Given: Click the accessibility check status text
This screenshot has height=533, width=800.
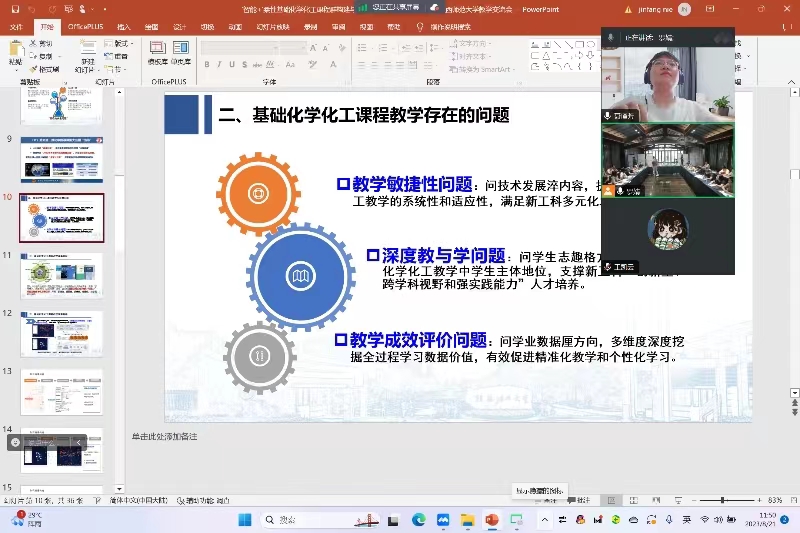Looking at the screenshot, I should (x=207, y=500).
